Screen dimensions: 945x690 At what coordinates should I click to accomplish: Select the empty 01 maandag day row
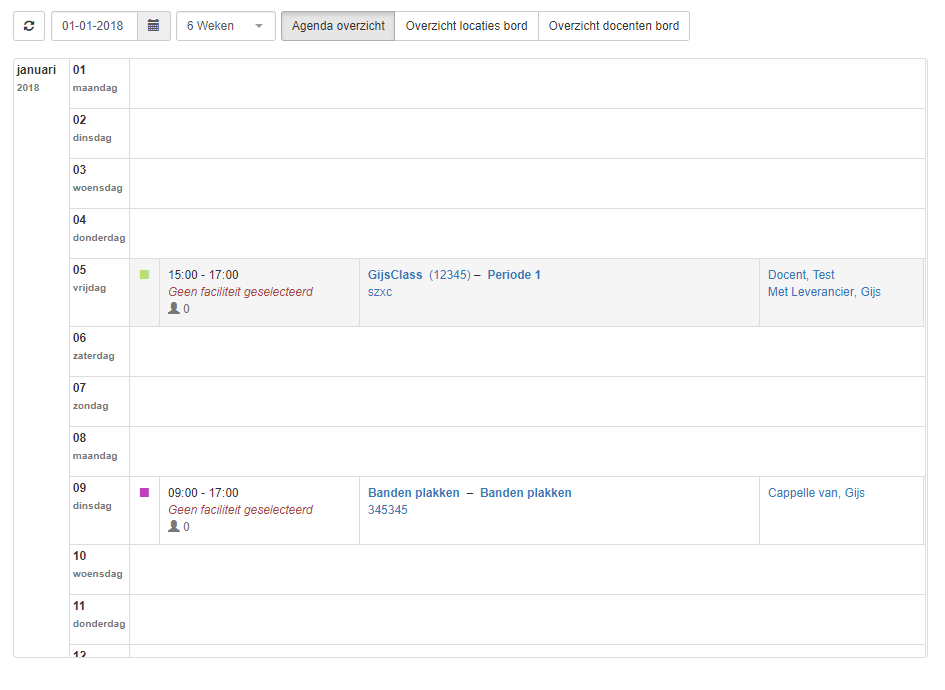[526, 83]
